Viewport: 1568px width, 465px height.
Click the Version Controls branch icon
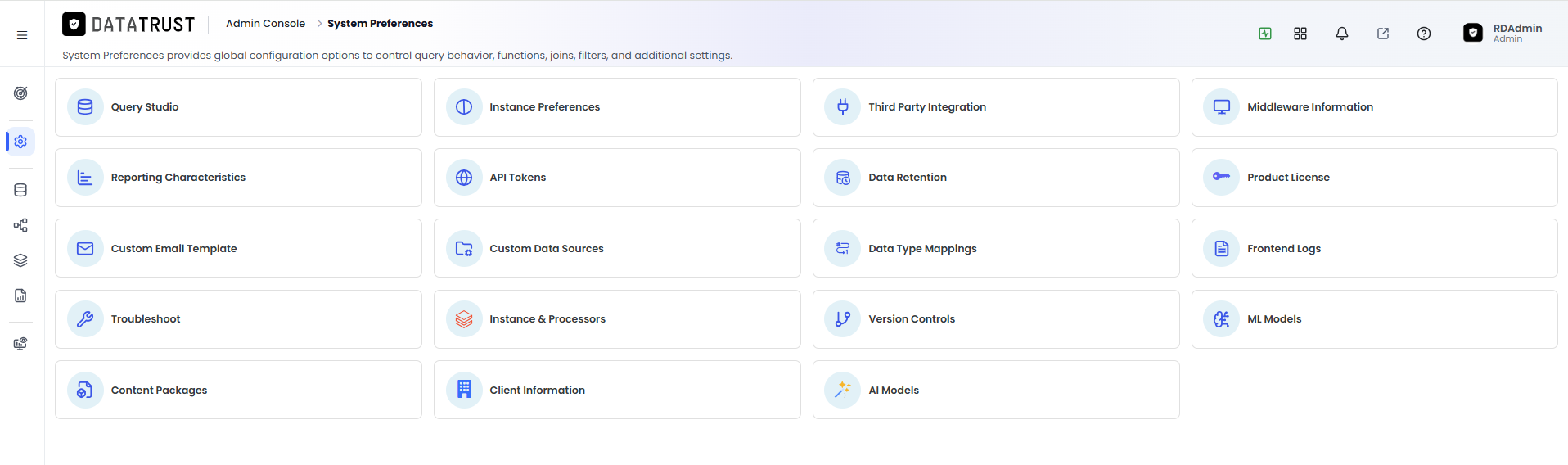[x=843, y=319]
